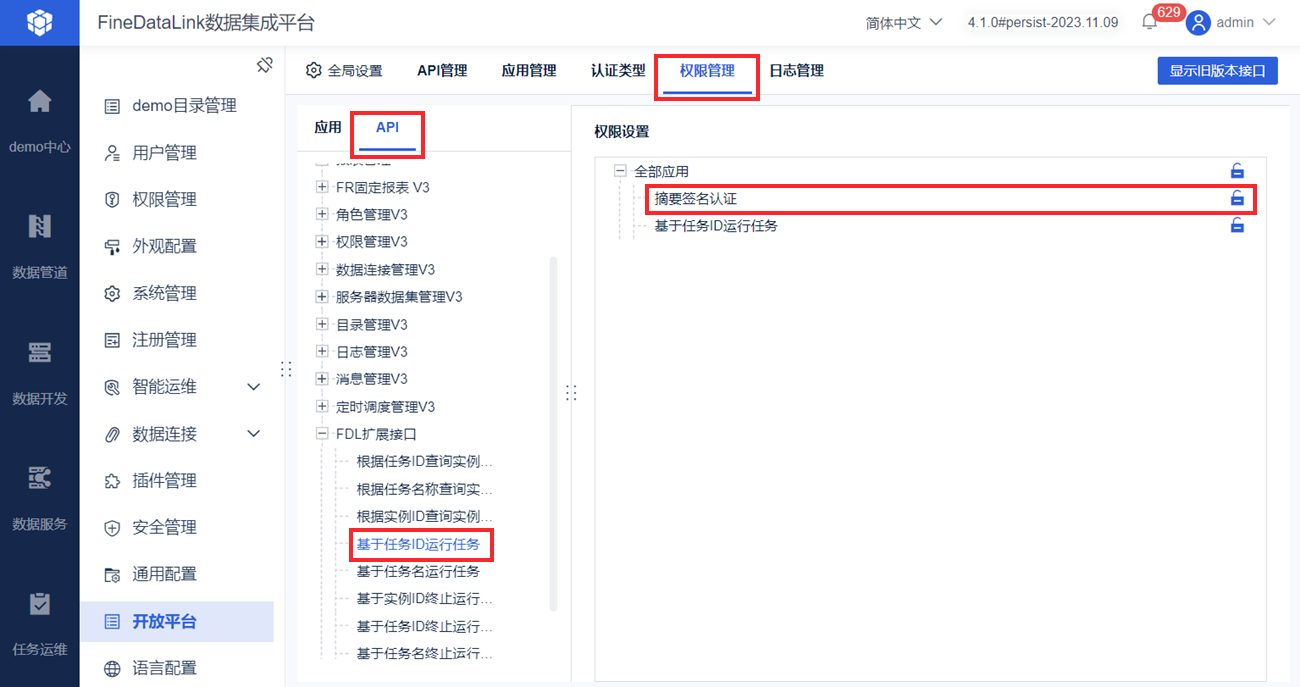
Task: Open 数据服务 in left rail
Action: click(x=39, y=478)
